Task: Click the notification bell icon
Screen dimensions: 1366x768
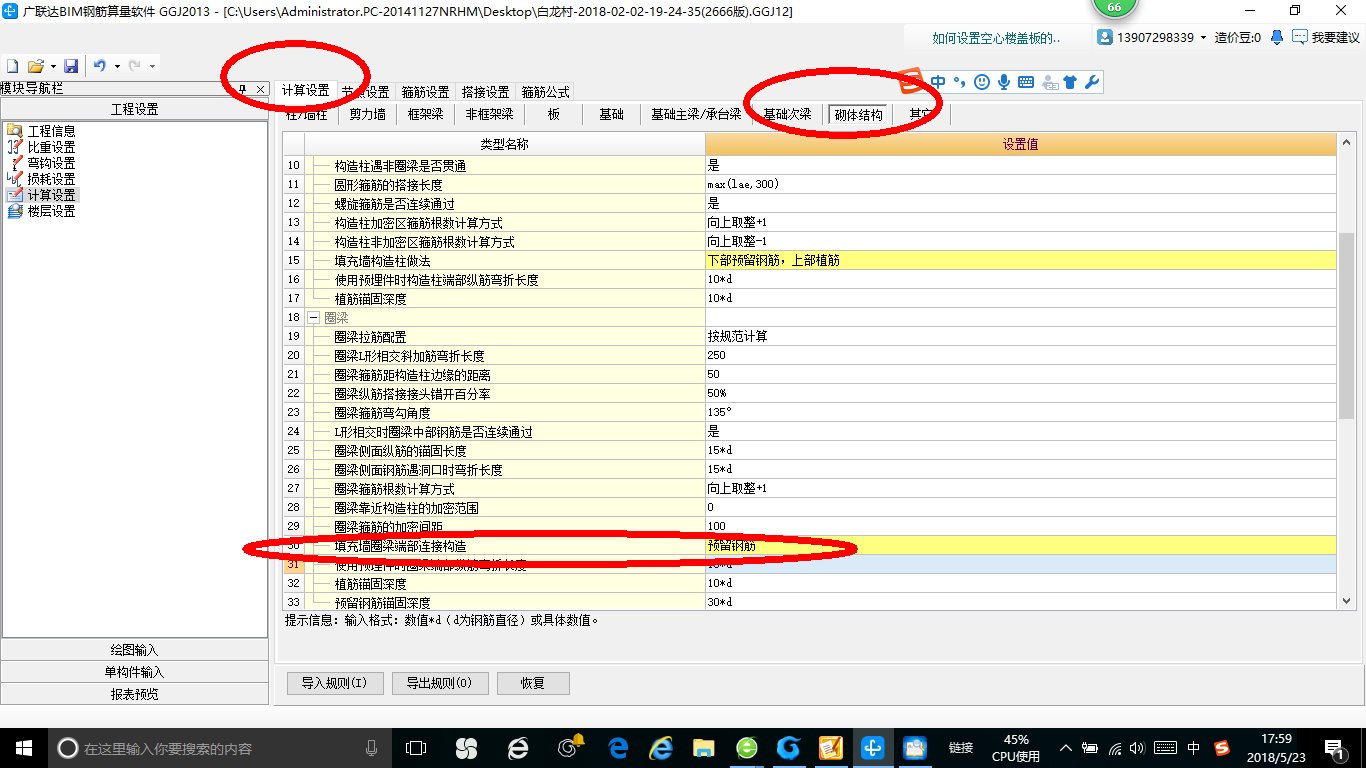Action: [x=1277, y=37]
